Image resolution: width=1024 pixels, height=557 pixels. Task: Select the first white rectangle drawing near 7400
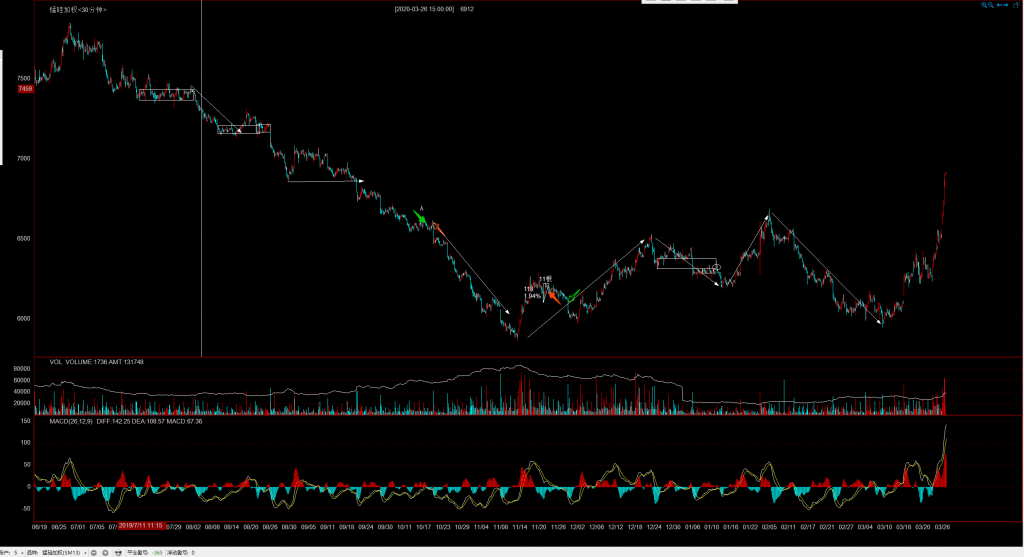click(165, 94)
